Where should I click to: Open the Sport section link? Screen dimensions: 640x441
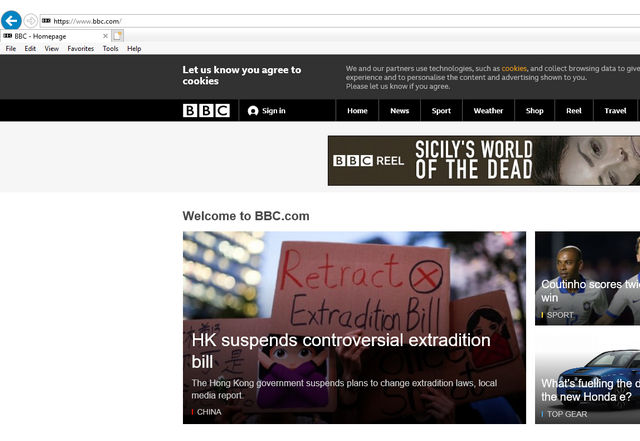[x=441, y=111]
